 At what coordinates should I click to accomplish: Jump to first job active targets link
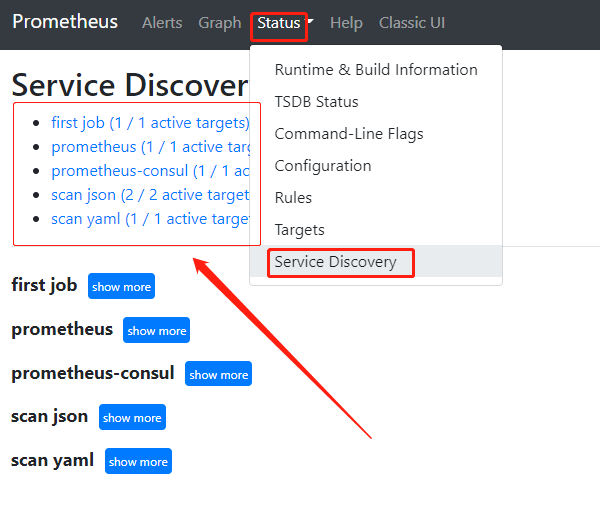coord(150,123)
